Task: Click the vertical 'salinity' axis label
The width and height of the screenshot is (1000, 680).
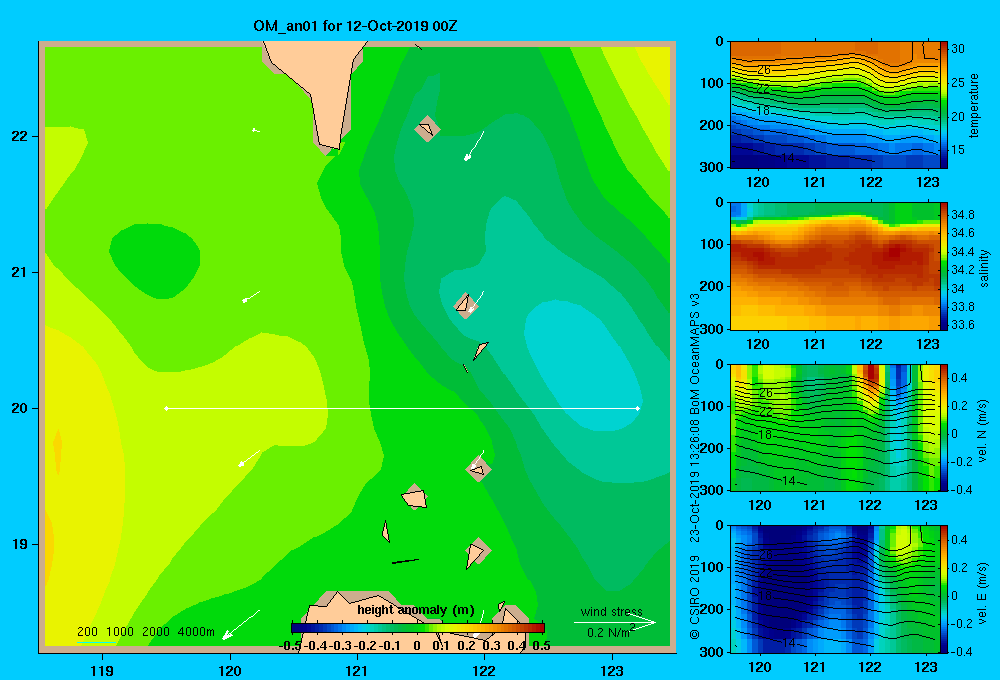Action: (x=984, y=268)
